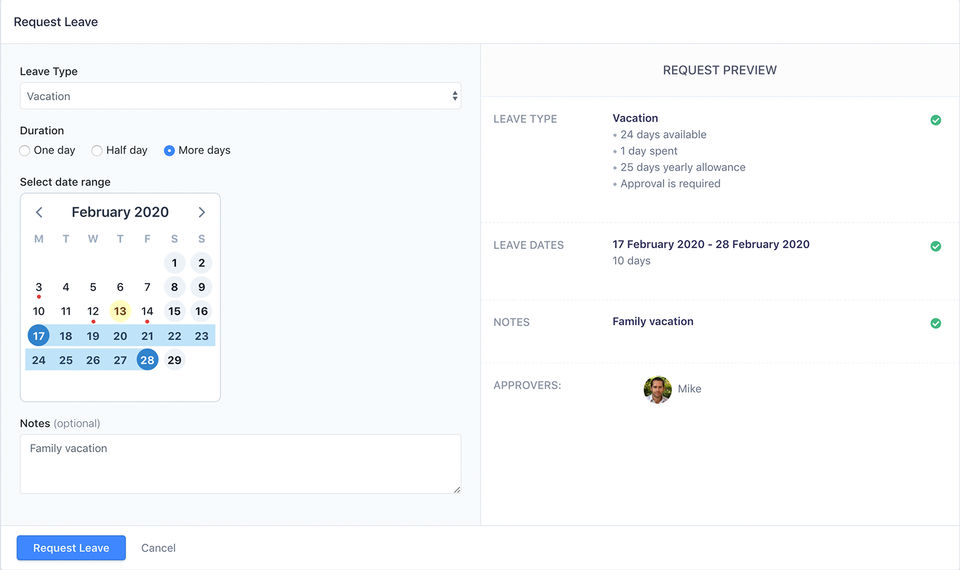The width and height of the screenshot is (960, 570).
Task: Click green checkmark next to Leave Type
Action: tap(935, 120)
